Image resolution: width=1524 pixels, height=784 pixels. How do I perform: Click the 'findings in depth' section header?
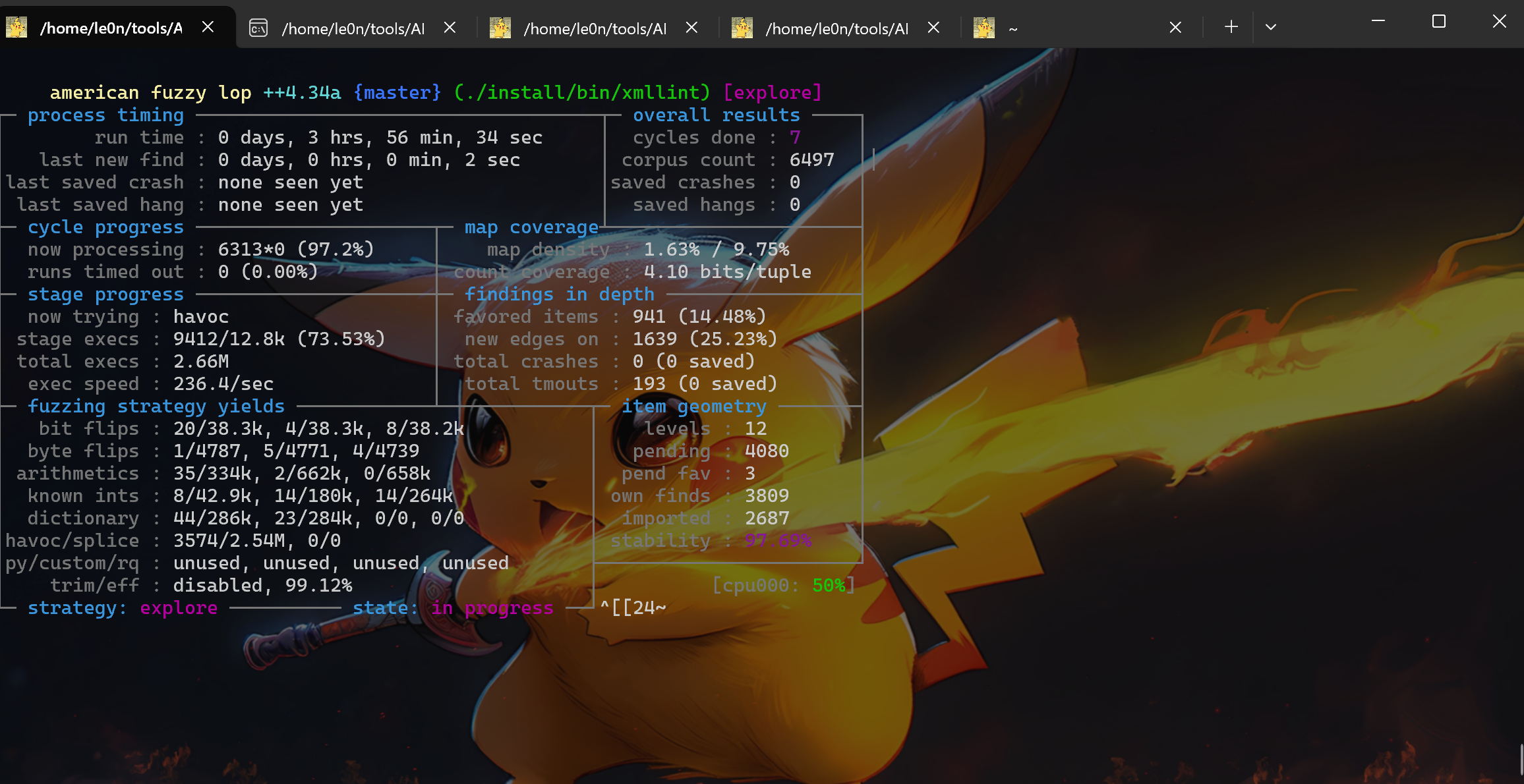pos(560,294)
